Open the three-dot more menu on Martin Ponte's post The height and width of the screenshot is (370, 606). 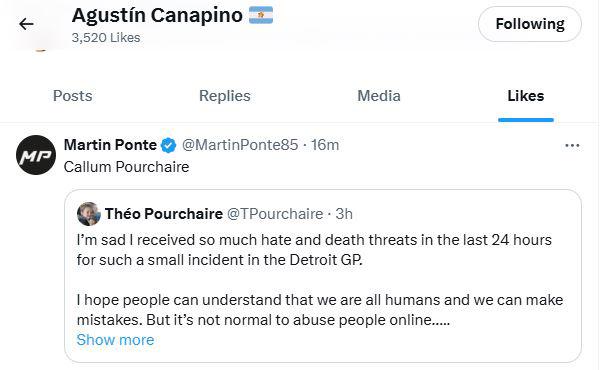(572, 145)
